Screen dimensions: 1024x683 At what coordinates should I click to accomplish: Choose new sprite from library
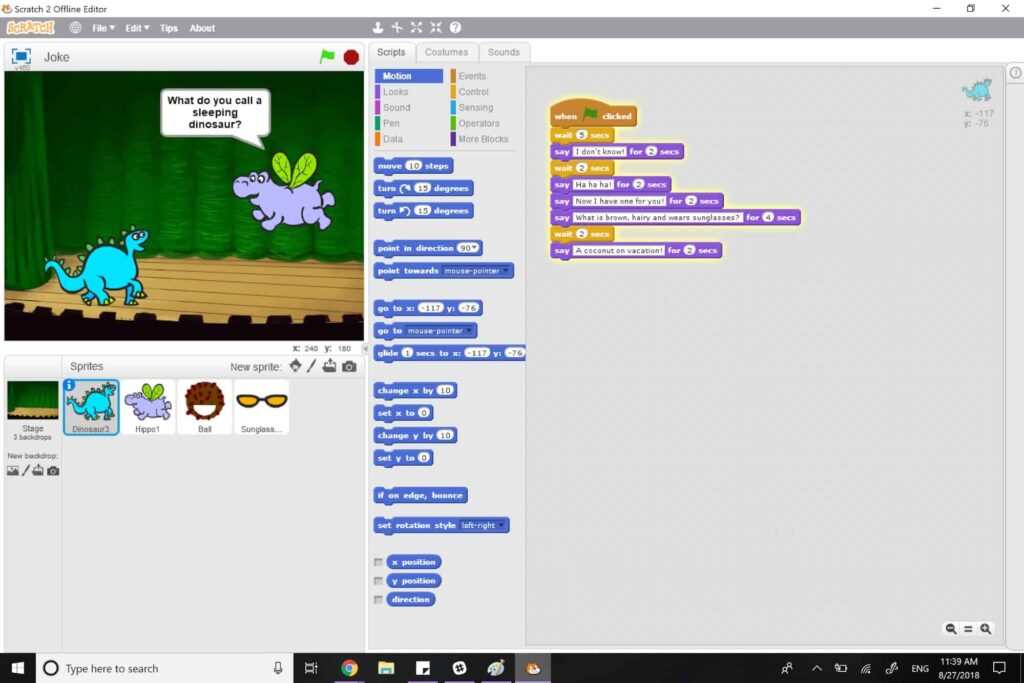tap(295, 366)
